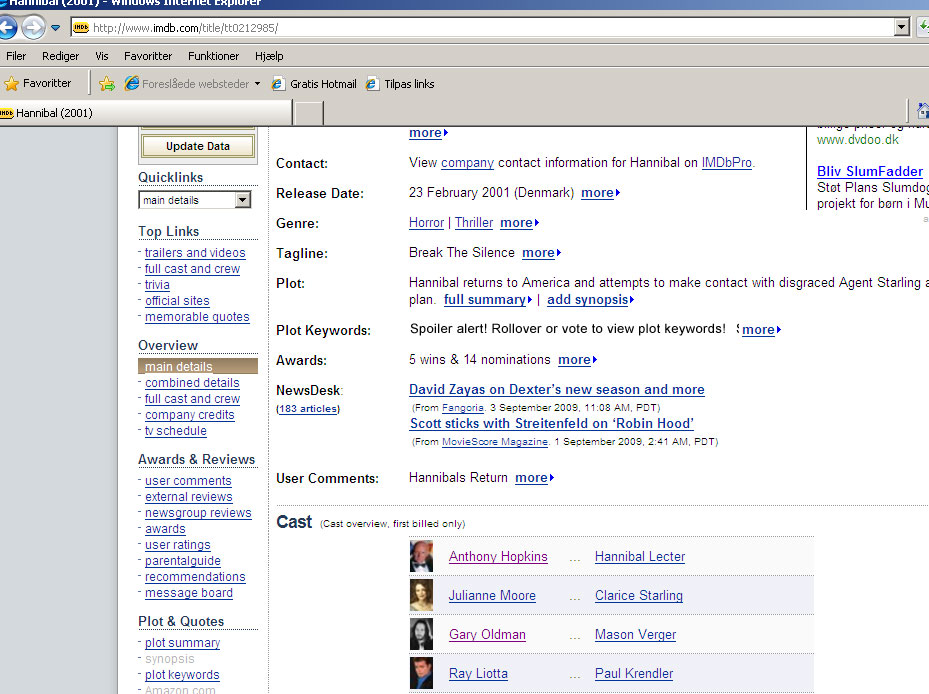Click the Horror genre link
929x694 pixels.
coord(426,223)
